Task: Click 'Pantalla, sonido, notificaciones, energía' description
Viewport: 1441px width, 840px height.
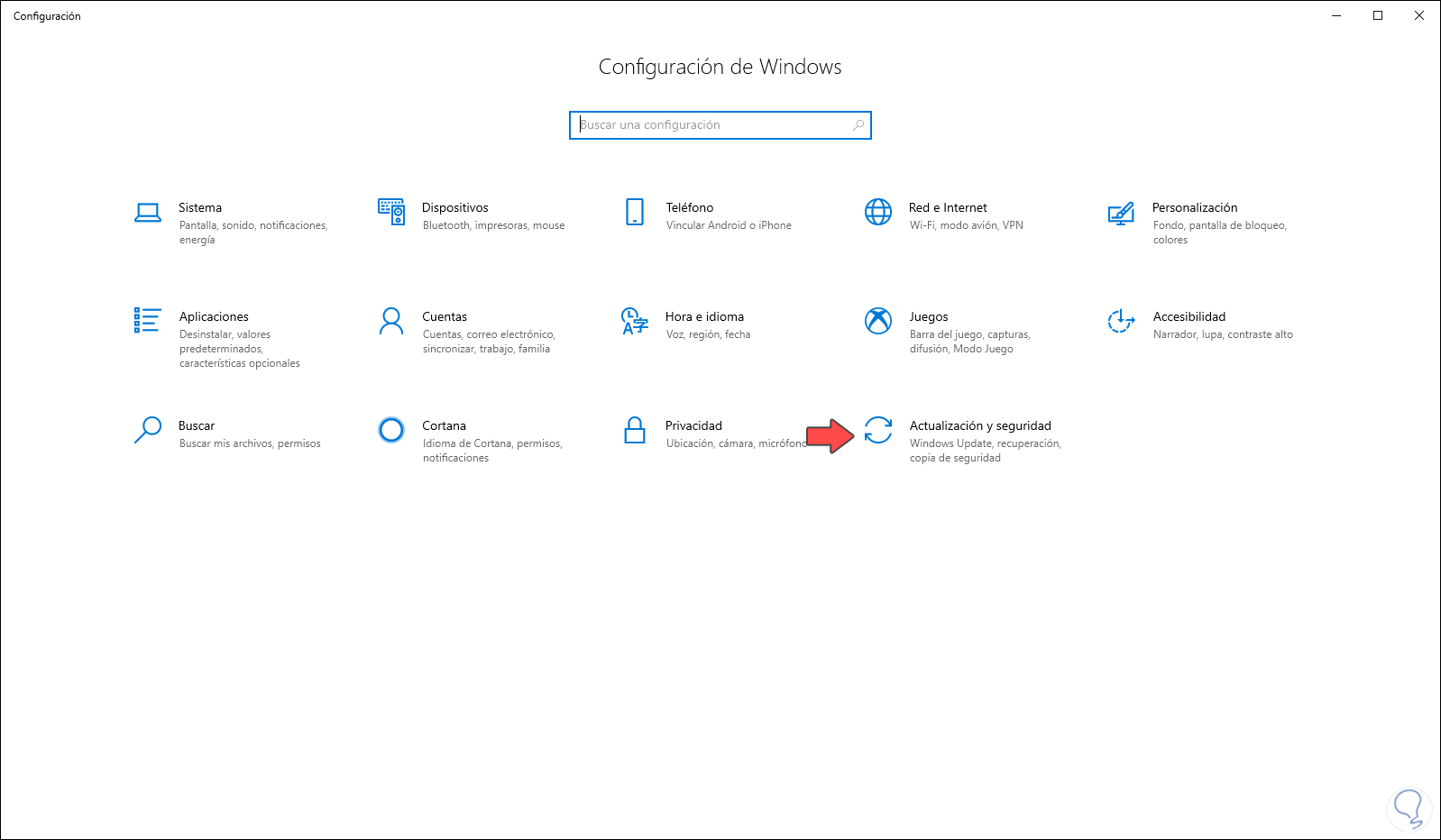Action: (253, 233)
